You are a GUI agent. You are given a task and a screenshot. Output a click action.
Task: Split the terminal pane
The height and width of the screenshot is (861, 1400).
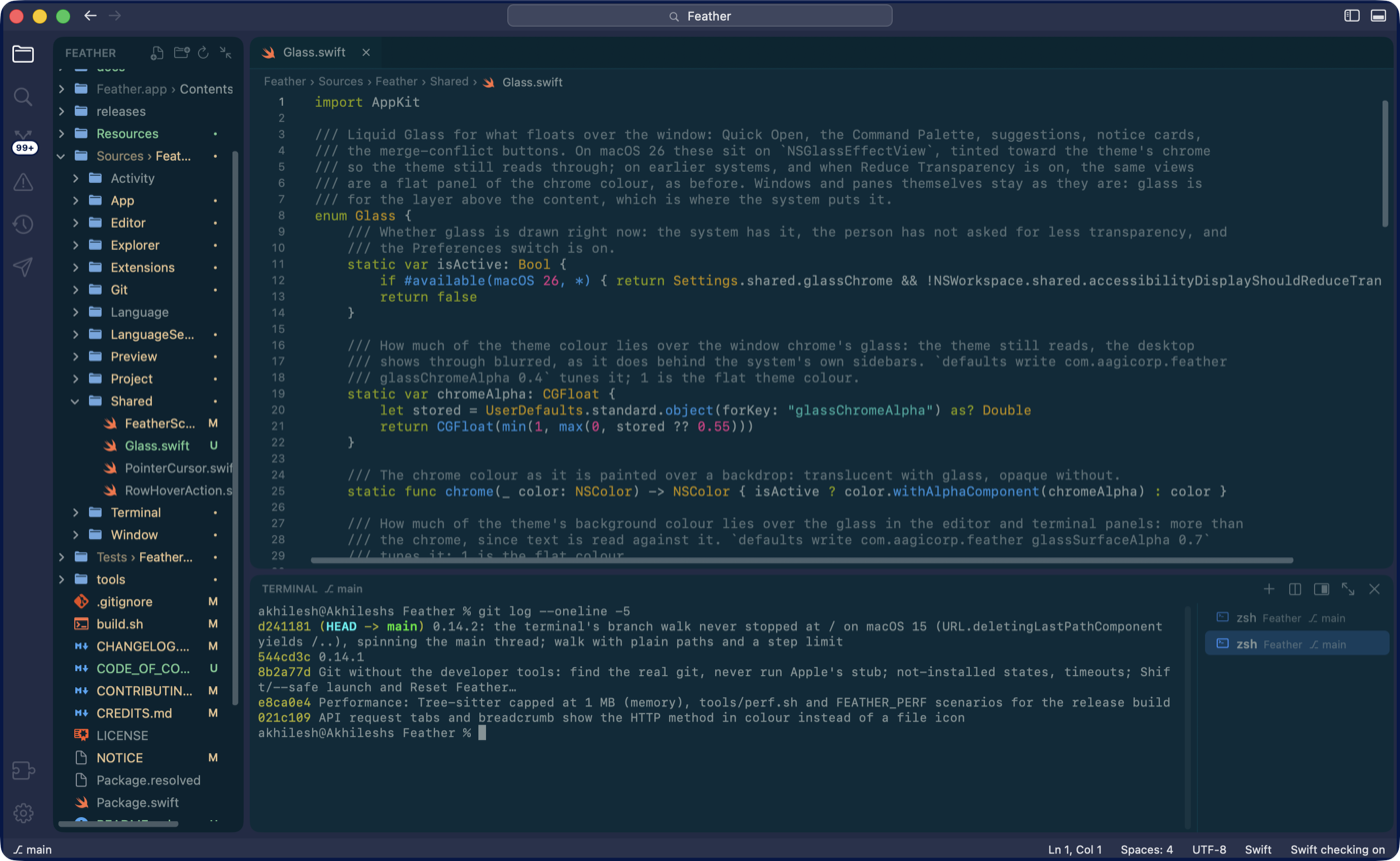coord(1295,589)
